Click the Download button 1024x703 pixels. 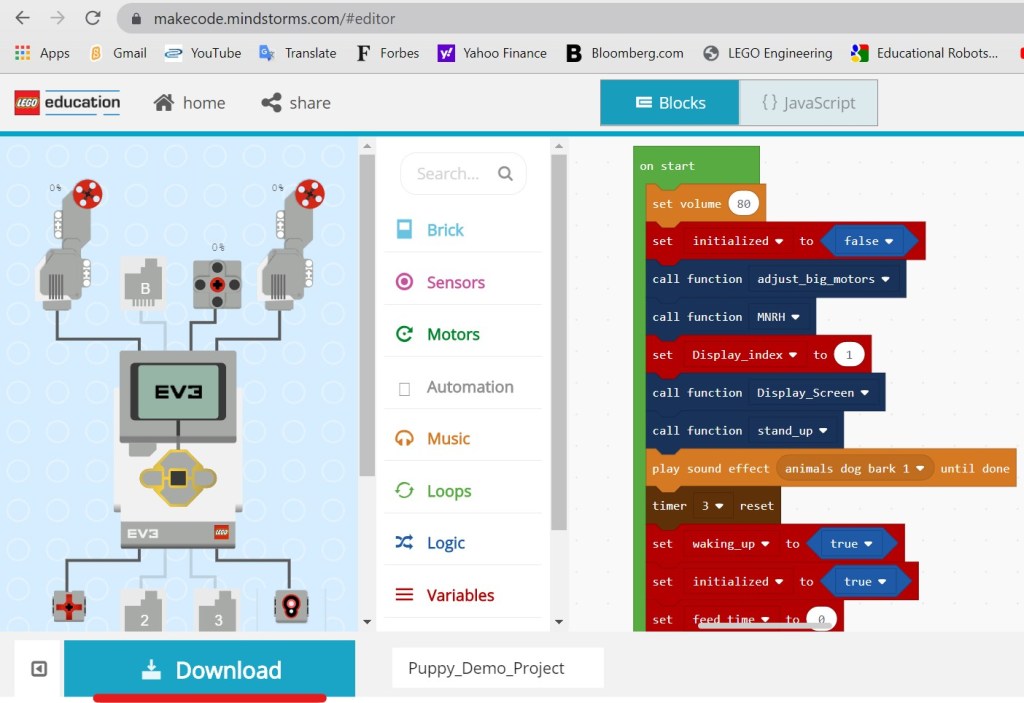[x=210, y=669]
